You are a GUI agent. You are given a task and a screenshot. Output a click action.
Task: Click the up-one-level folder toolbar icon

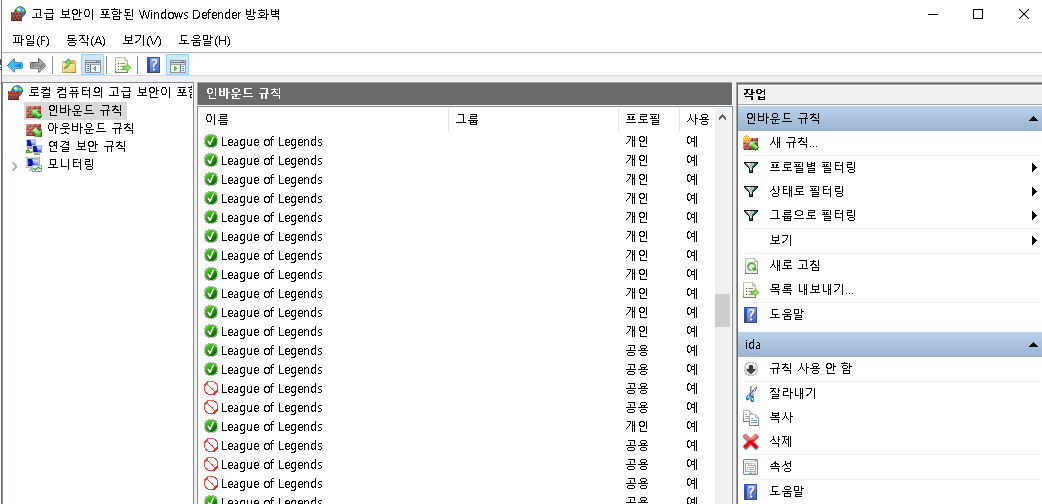coord(68,65)
